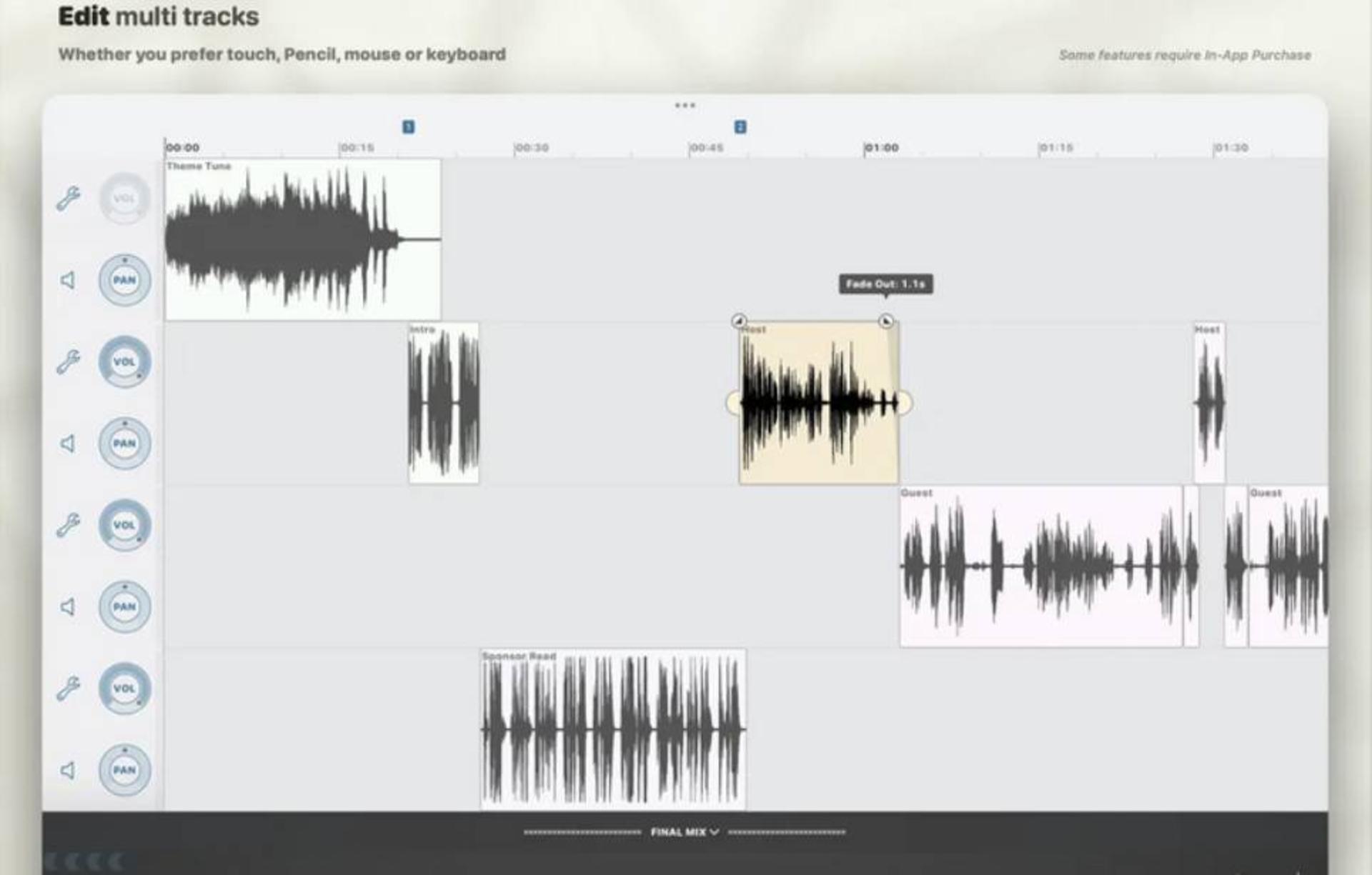Mute the Sponsor Read track speaker
Image resolution: width=1372 pixels, height=875 pixels.
pos(68,770)
